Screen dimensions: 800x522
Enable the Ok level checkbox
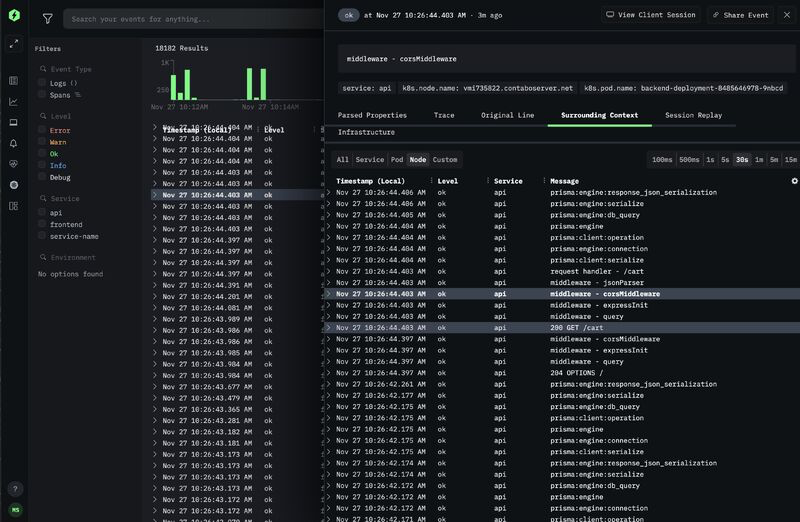point(42,154)
